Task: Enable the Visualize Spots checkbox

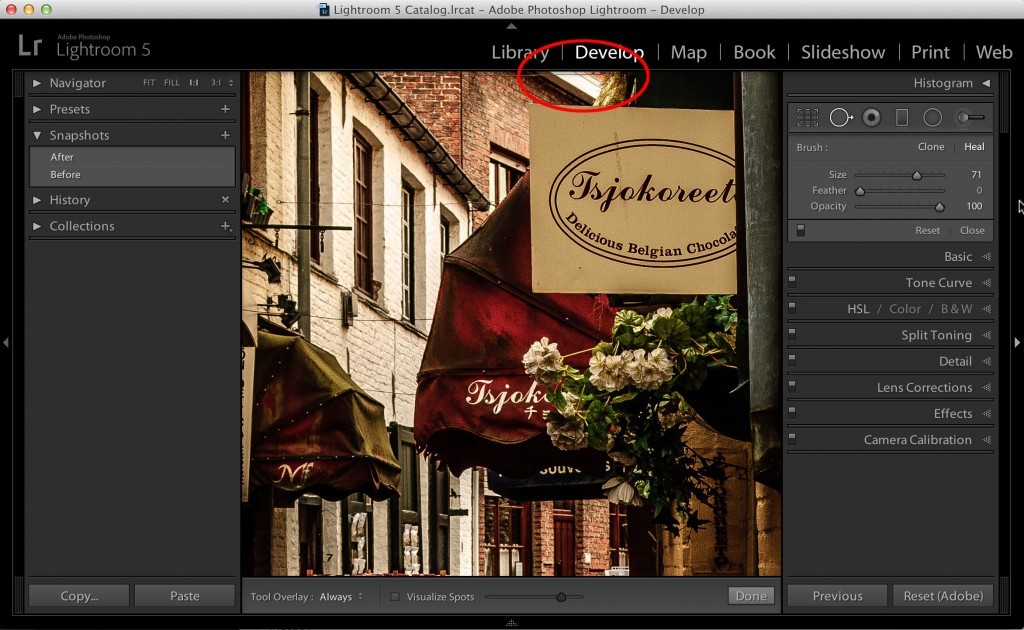Action: [394, 597]
